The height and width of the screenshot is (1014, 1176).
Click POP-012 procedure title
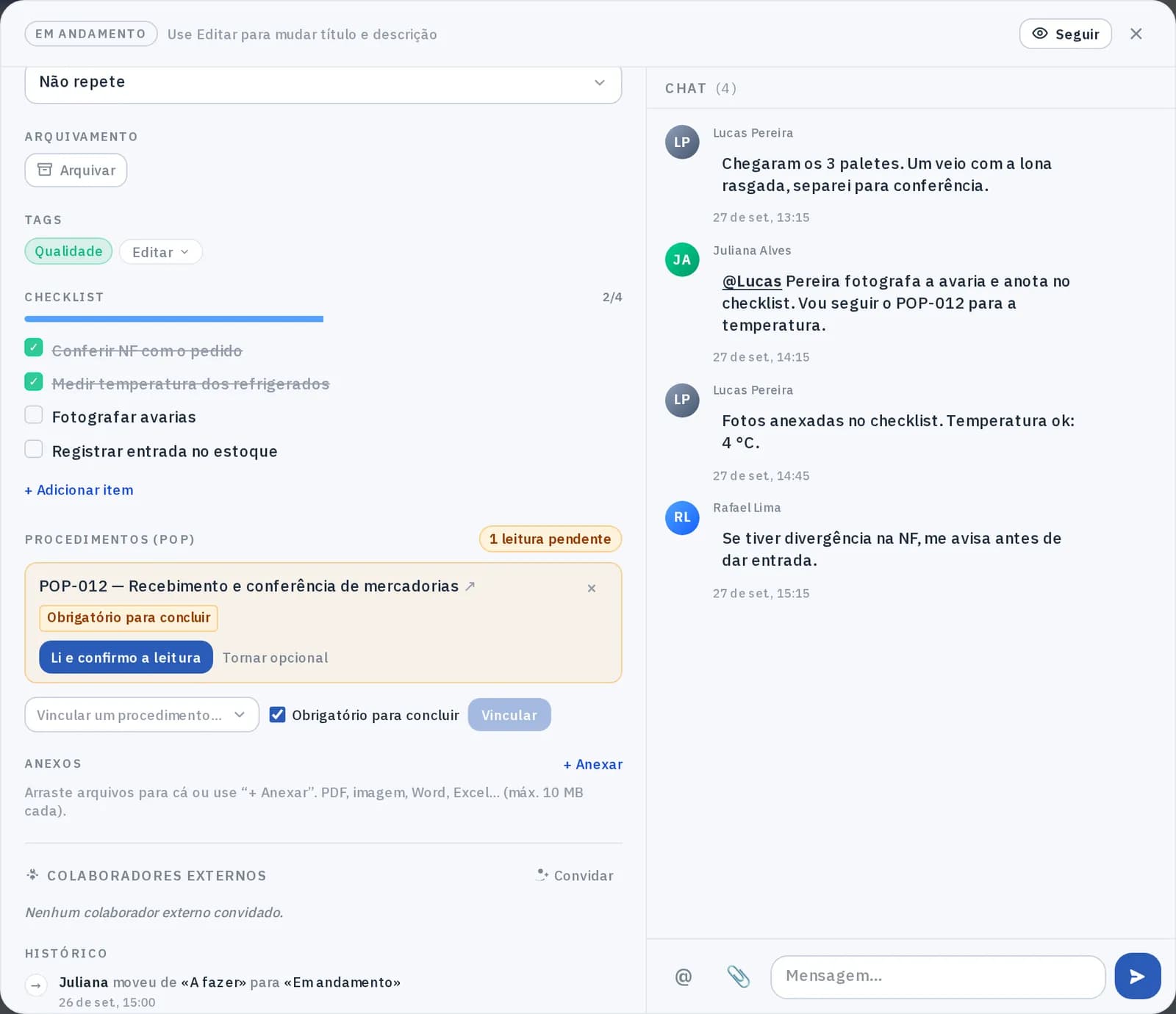tap(248, 586)
